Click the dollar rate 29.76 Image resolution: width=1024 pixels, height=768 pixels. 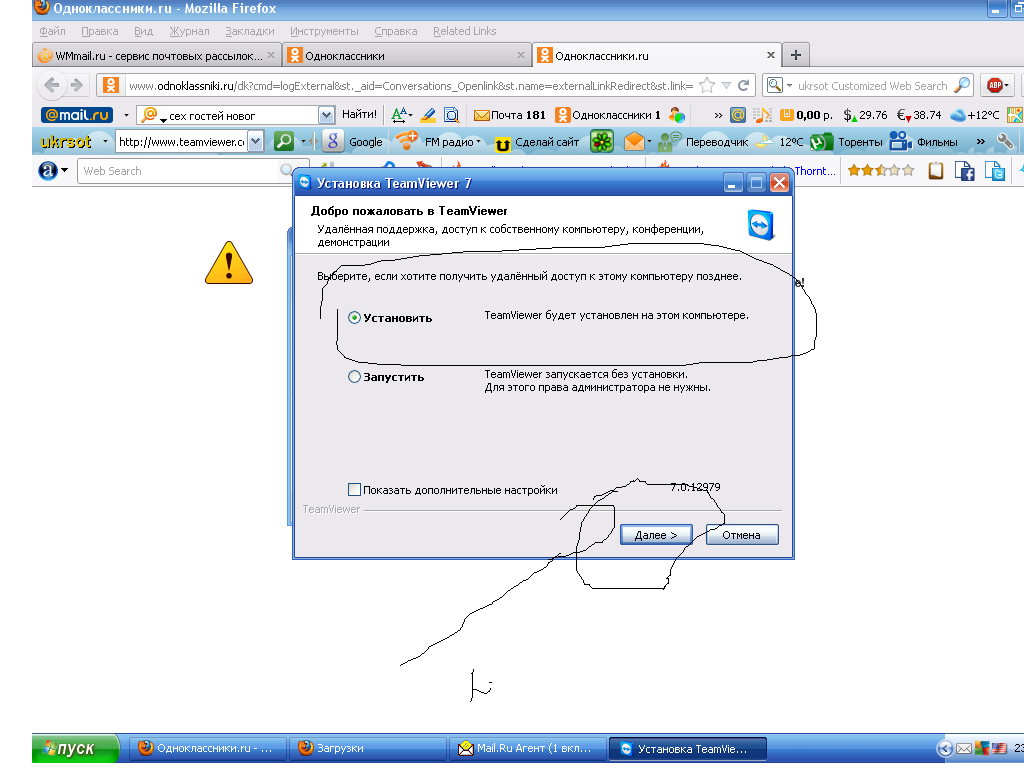(x=865, y=116)
